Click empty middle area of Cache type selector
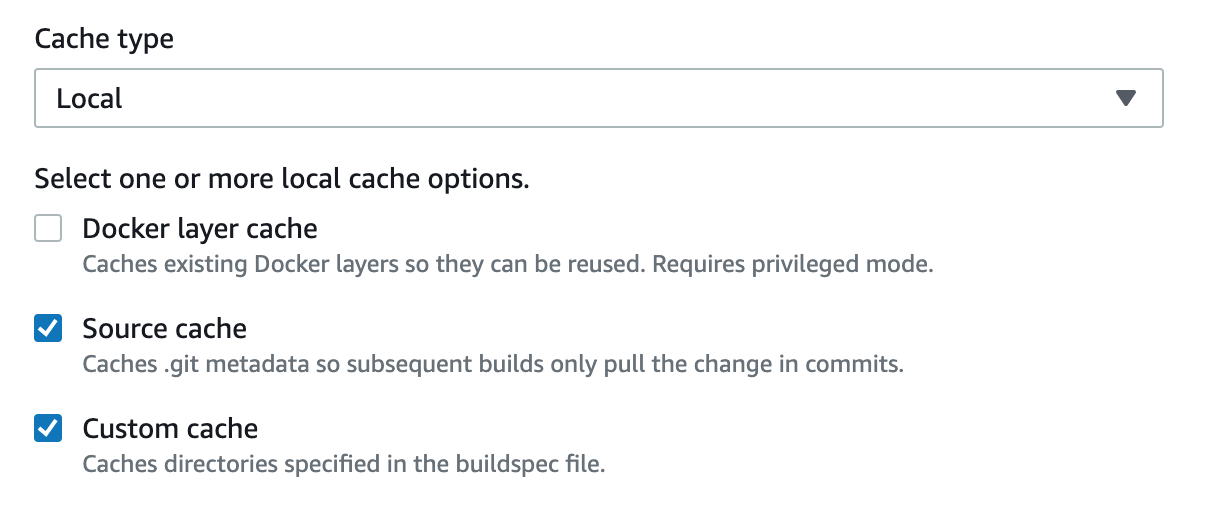 click(600, 98)
